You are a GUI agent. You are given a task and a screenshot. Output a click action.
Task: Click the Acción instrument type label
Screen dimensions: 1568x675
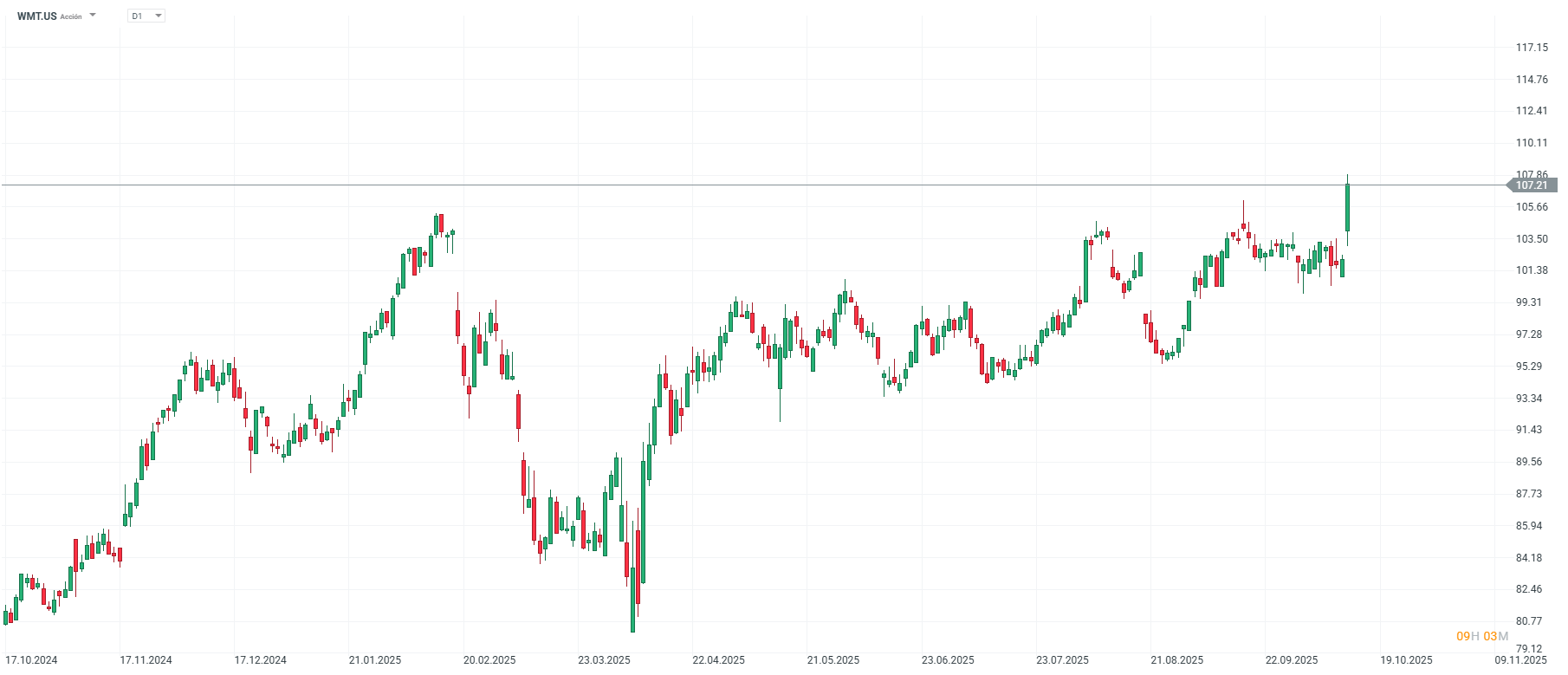point(71,17)
